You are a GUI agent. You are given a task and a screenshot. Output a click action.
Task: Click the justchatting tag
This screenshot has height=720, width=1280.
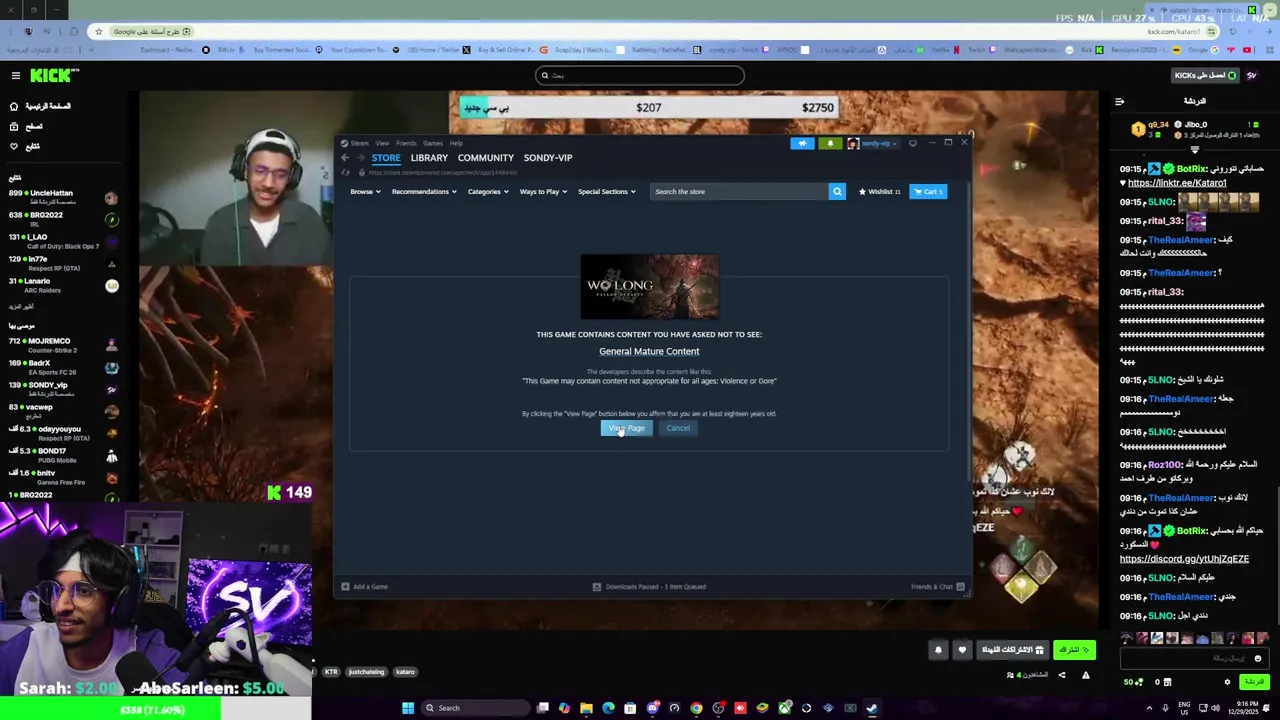pos(366,672)
